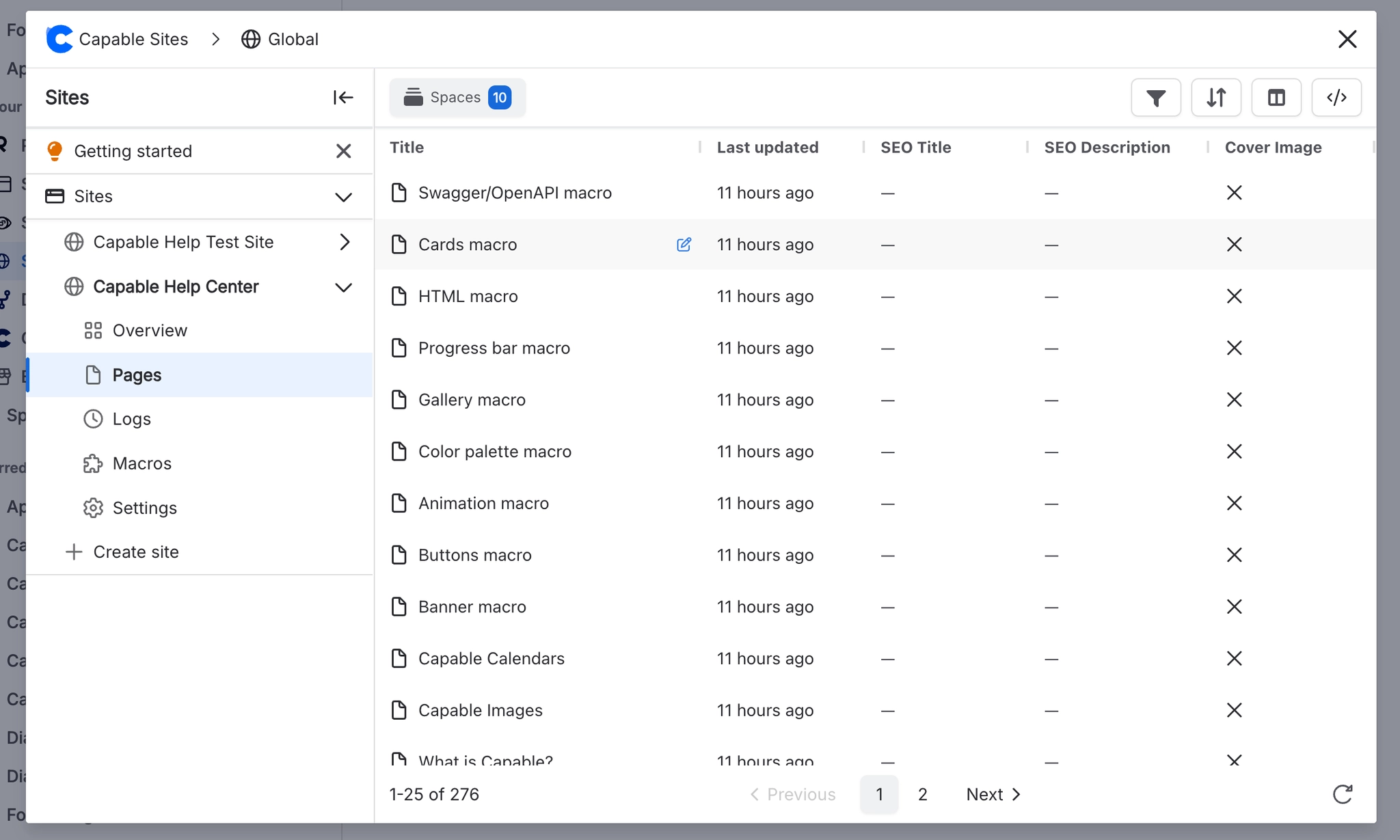
Task: Click the Logs clock icon
Action: 93,419
